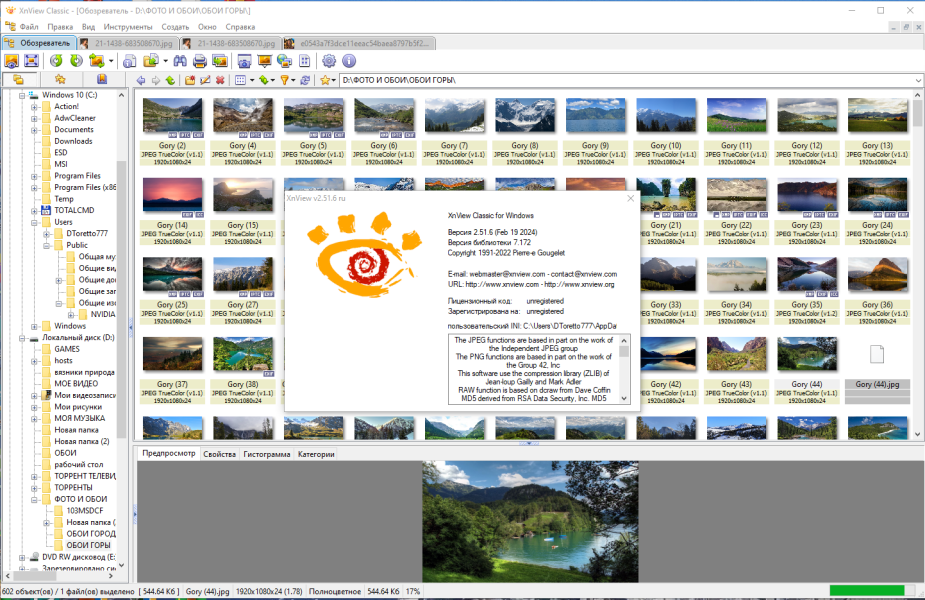Open the Вид menu
Viewport: 925px width, 600px height.
coord(88,27)
